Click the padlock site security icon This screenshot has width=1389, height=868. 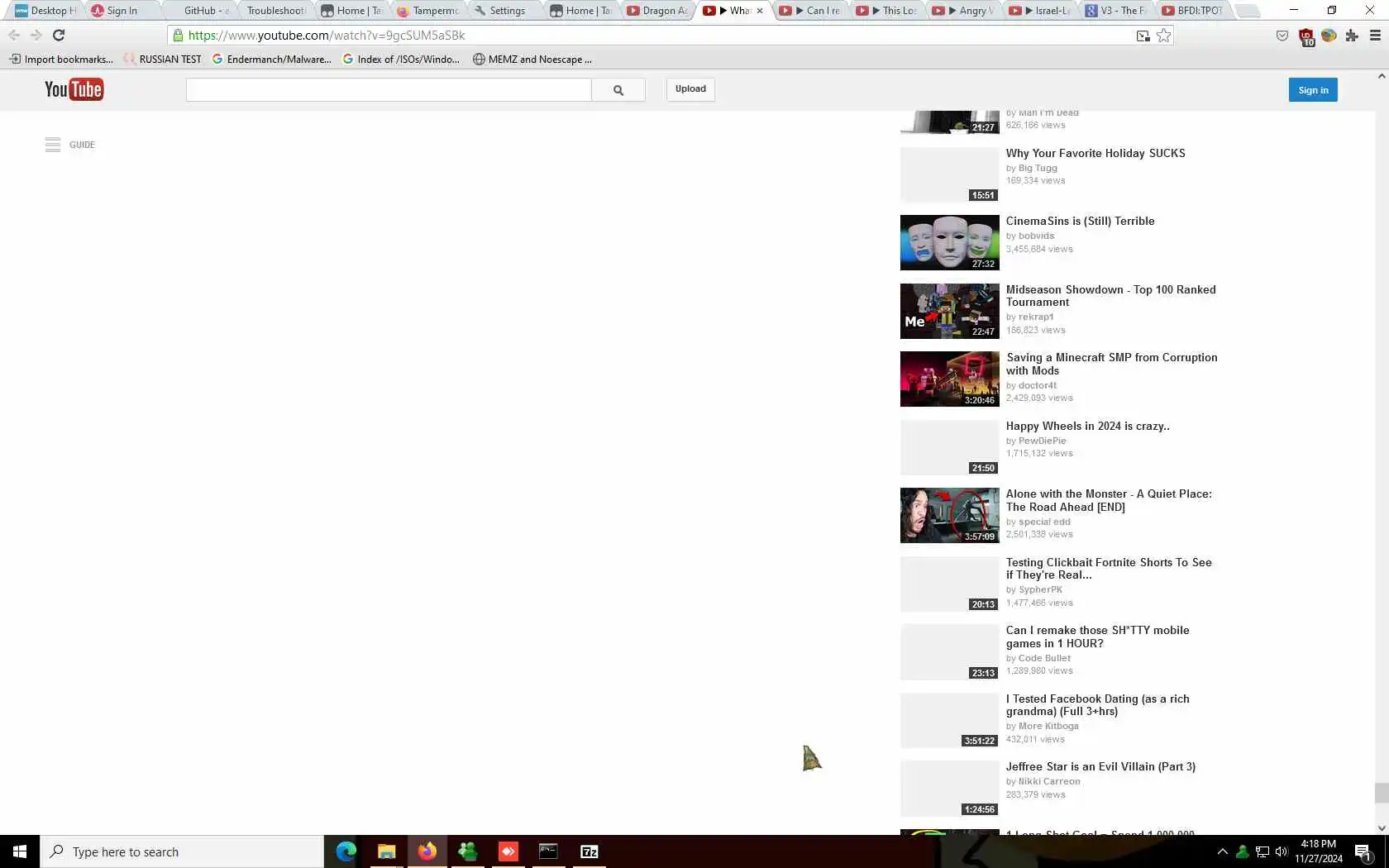click(x=178, y=36)
